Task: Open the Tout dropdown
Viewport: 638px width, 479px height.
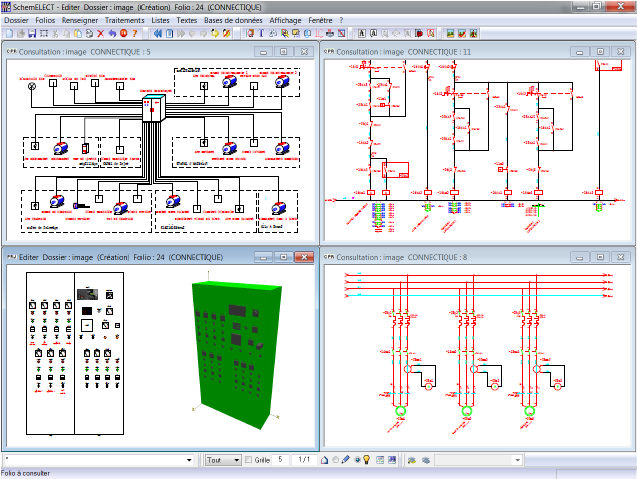Action: point(223,460)
